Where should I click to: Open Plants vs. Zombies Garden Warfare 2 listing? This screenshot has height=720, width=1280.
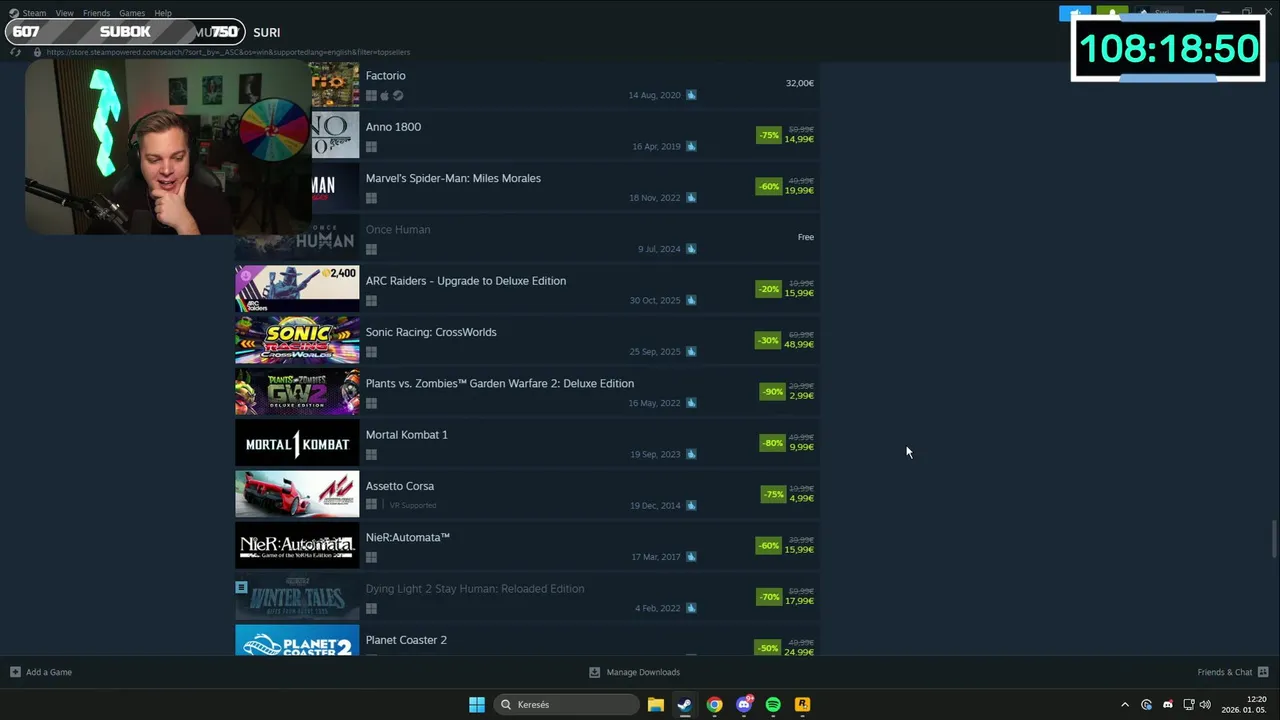[499, 384]
